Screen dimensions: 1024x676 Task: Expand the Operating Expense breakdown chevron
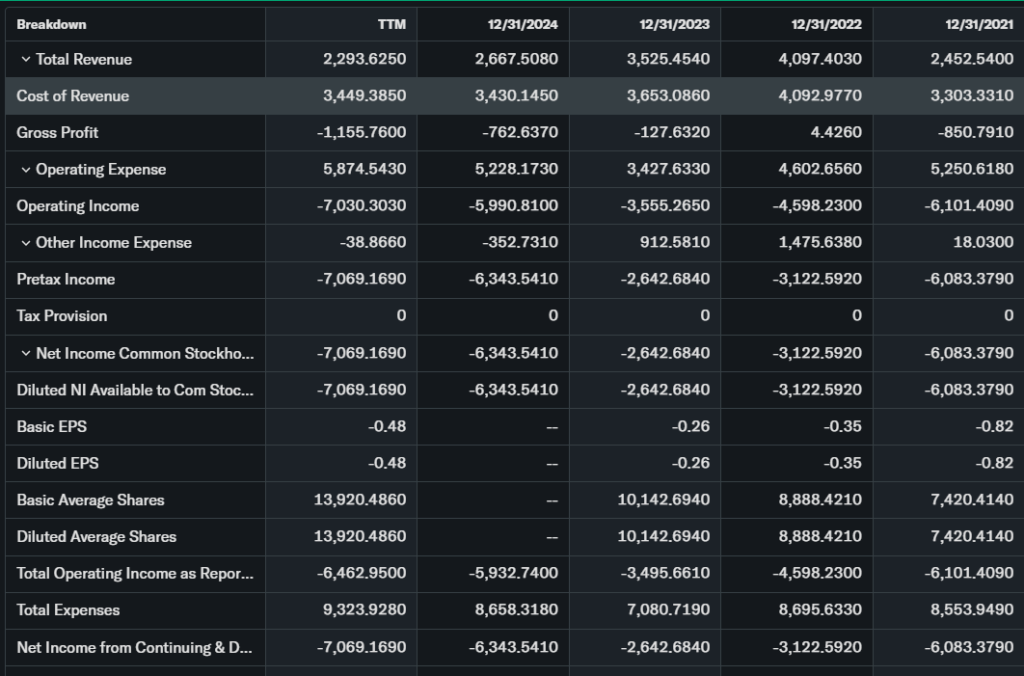[26, 170]
